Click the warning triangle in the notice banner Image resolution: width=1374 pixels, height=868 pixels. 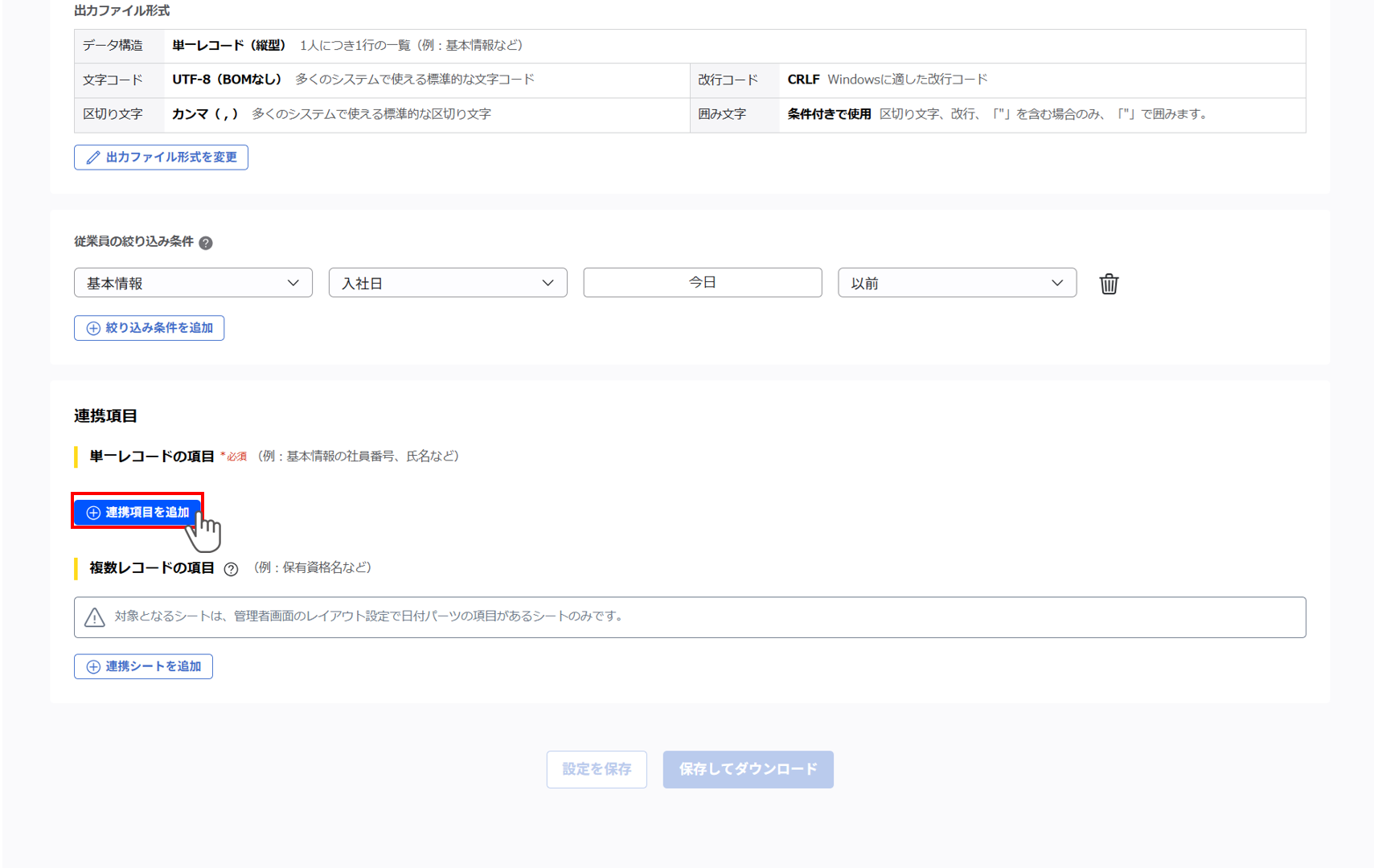pos(94,617)
